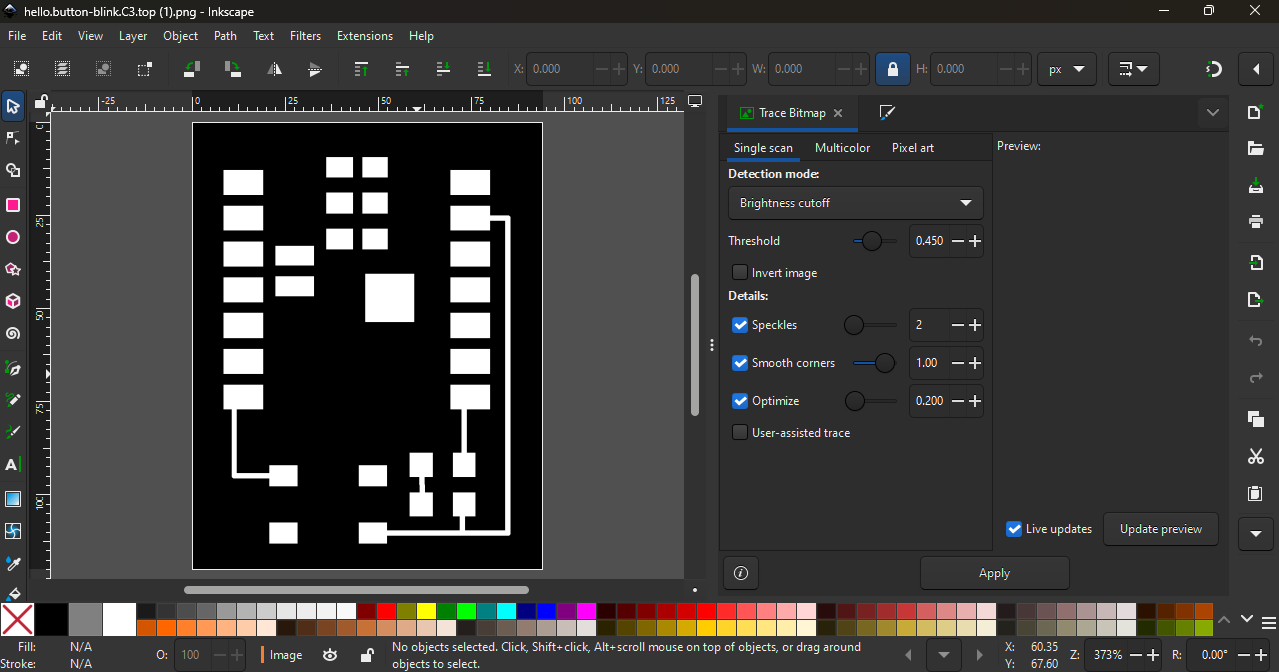Click the scissors Cut icon

[x=1256, y=457]
